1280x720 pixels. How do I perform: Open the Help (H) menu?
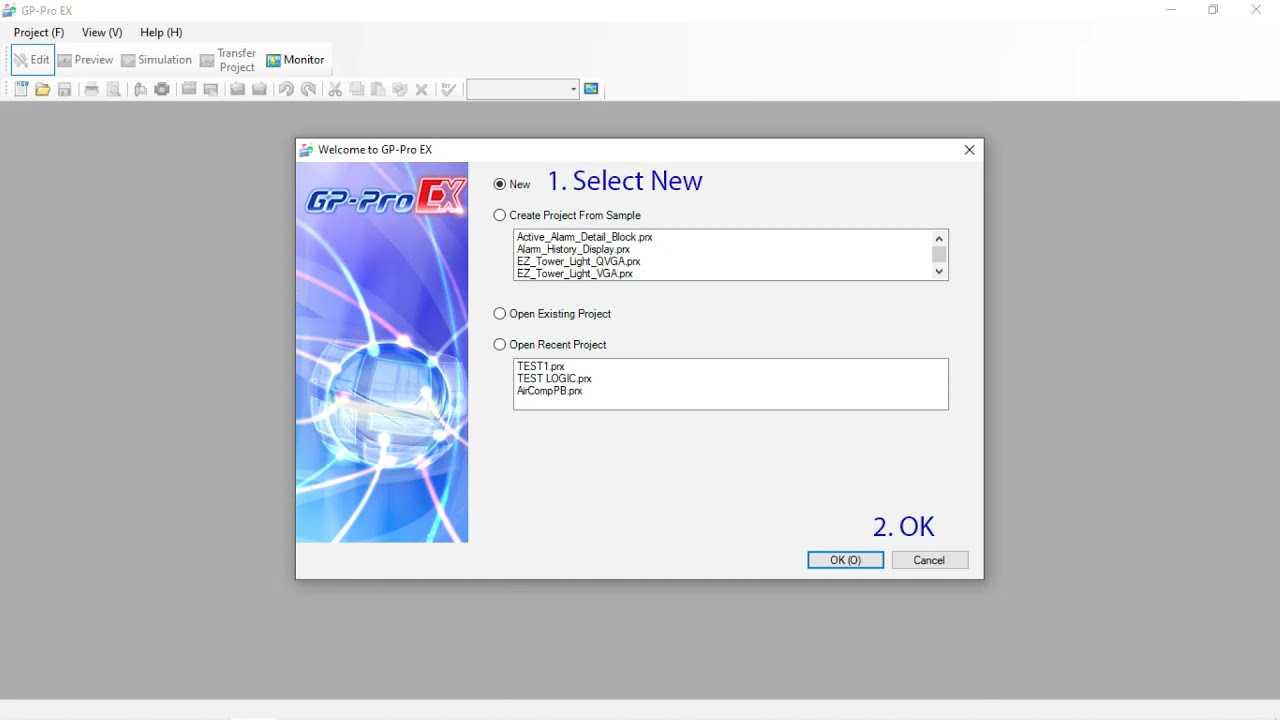[x=161, y=32]
